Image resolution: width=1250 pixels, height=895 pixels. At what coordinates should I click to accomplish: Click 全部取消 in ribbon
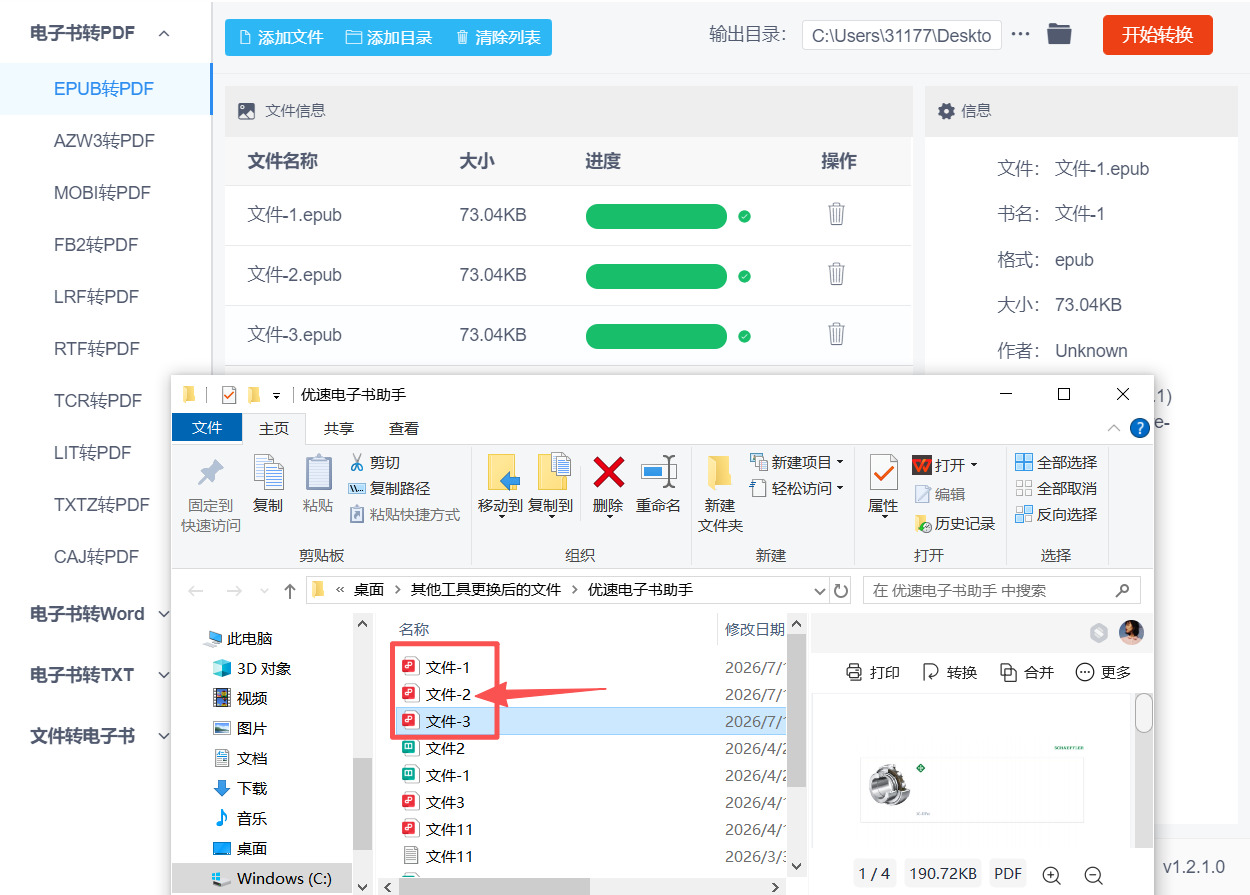pos(1056,488)
